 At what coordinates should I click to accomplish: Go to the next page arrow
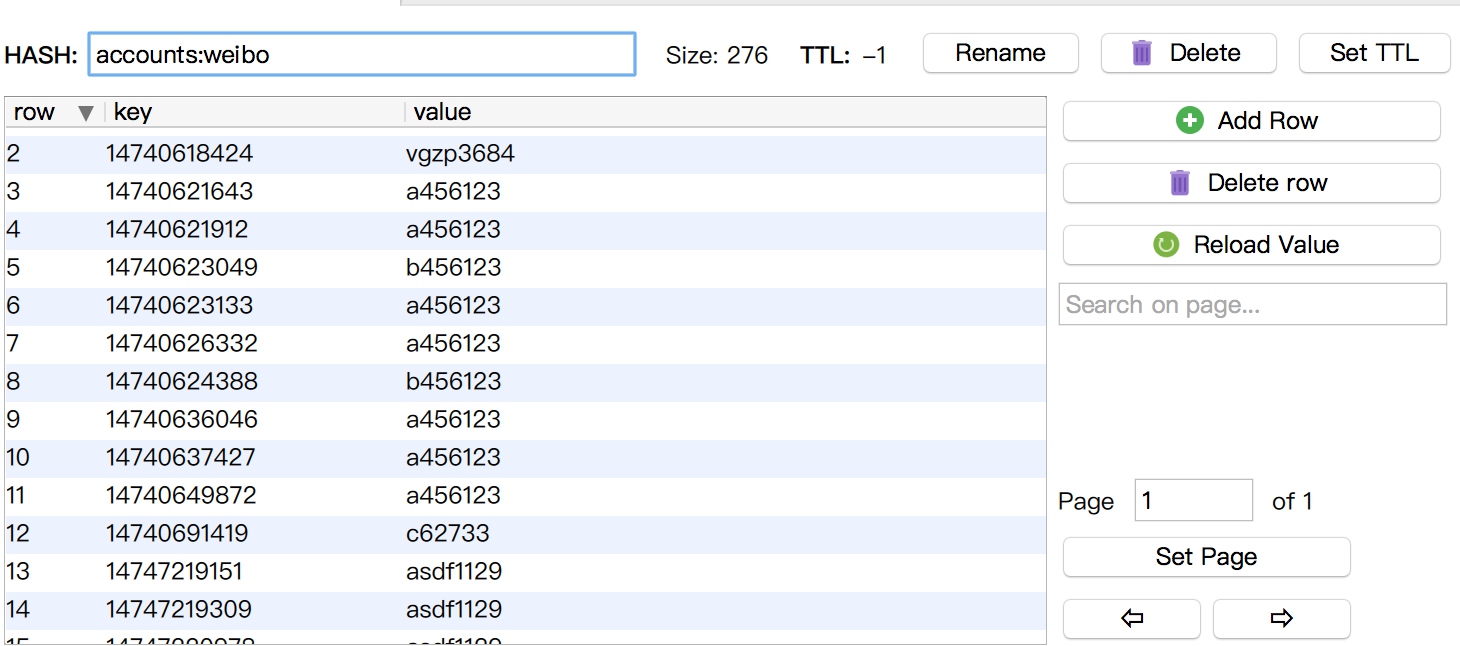[x=1282, y=619]
